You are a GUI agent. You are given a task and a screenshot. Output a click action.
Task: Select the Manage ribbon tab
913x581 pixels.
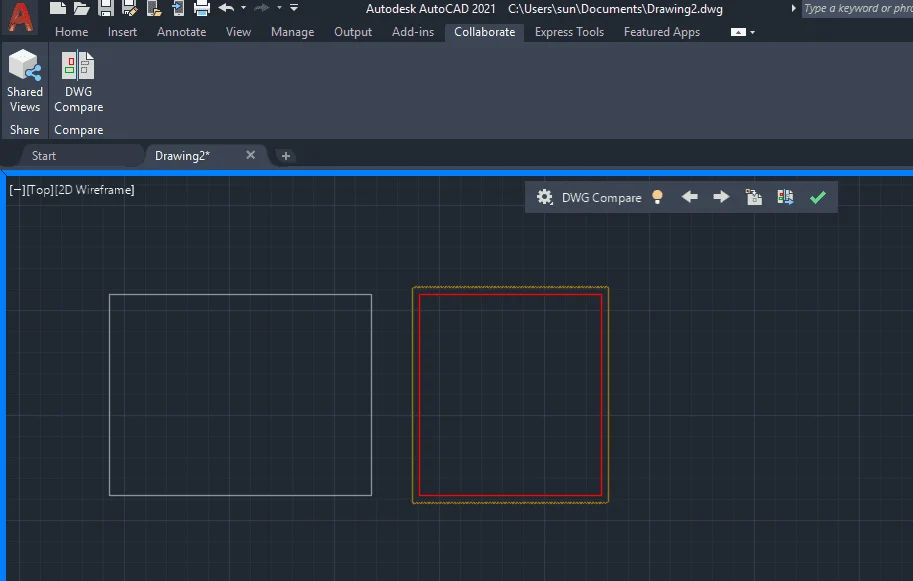click(292, 32)
